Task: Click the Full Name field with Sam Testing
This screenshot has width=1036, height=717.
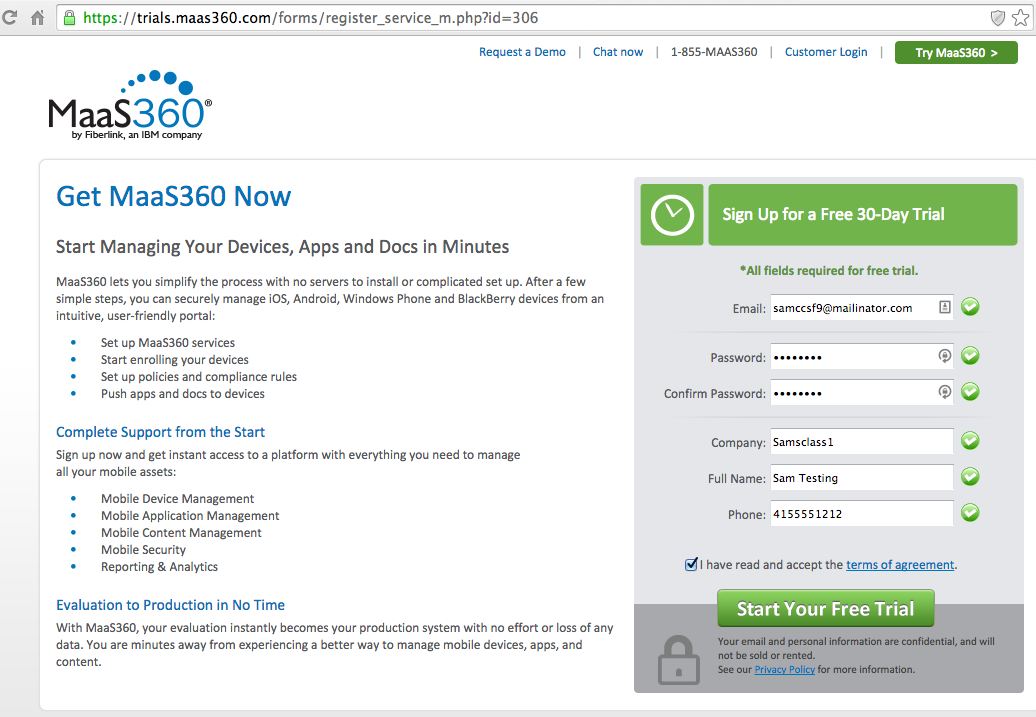Action: click(x=862, y=478)
